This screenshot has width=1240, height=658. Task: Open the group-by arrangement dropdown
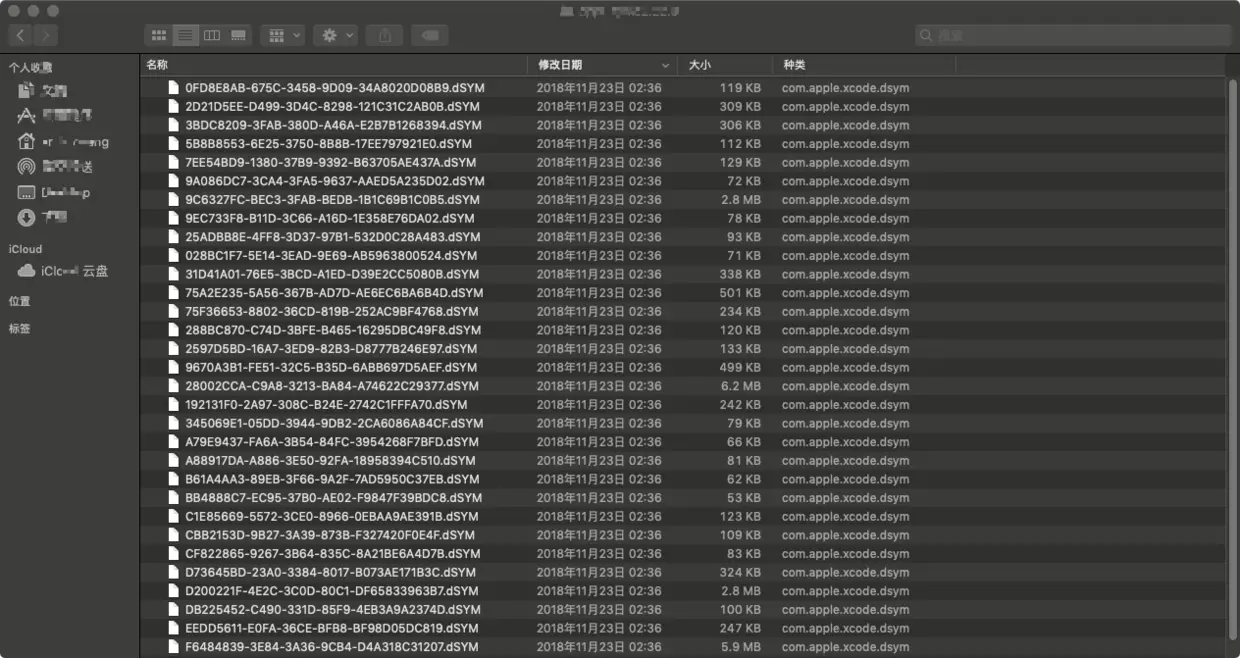283,35
